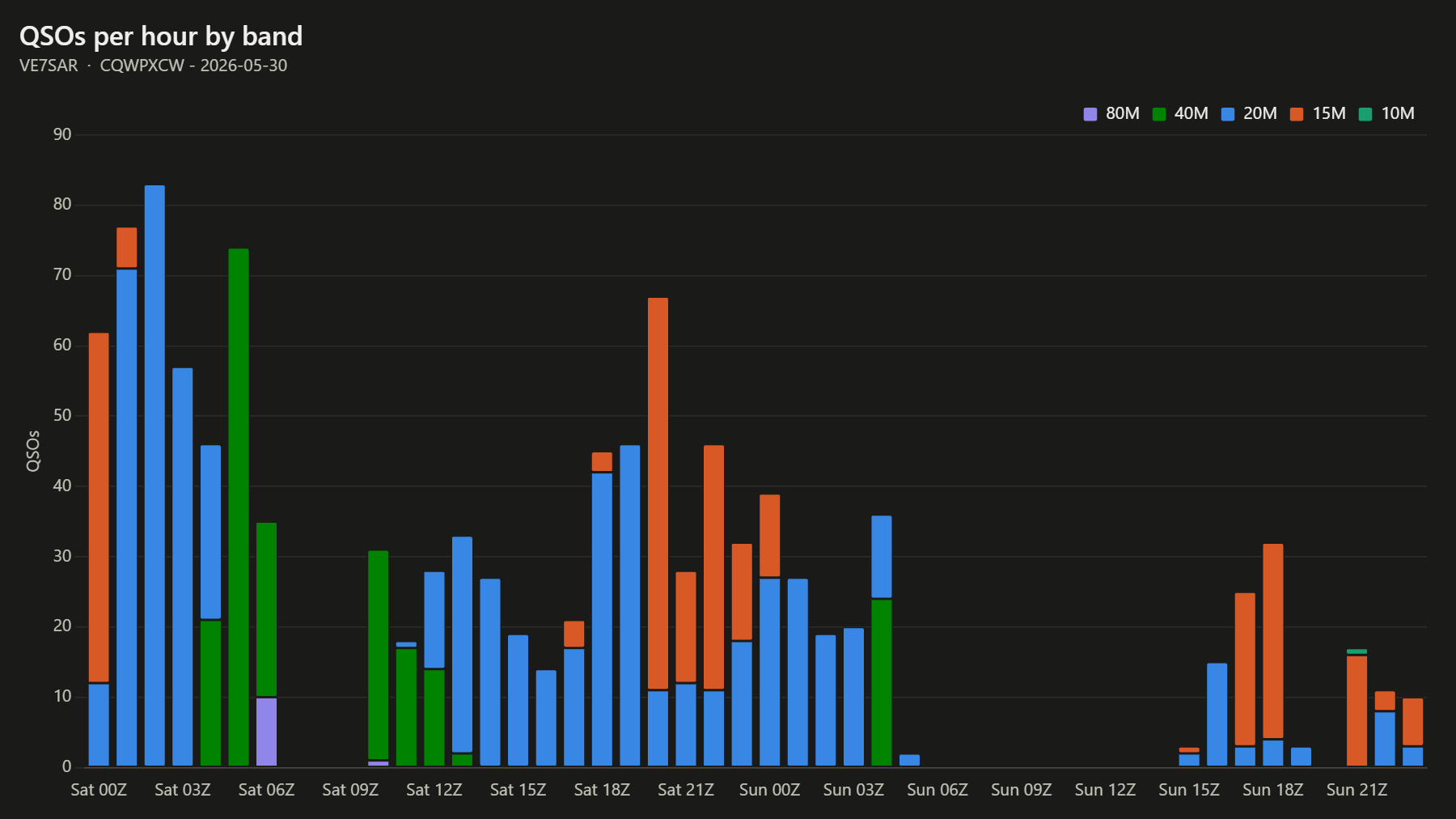This screenshot has height=819, width=1456.
Task: Click the teal 10M legend swatch
Action: click(x=1365, y=114)
